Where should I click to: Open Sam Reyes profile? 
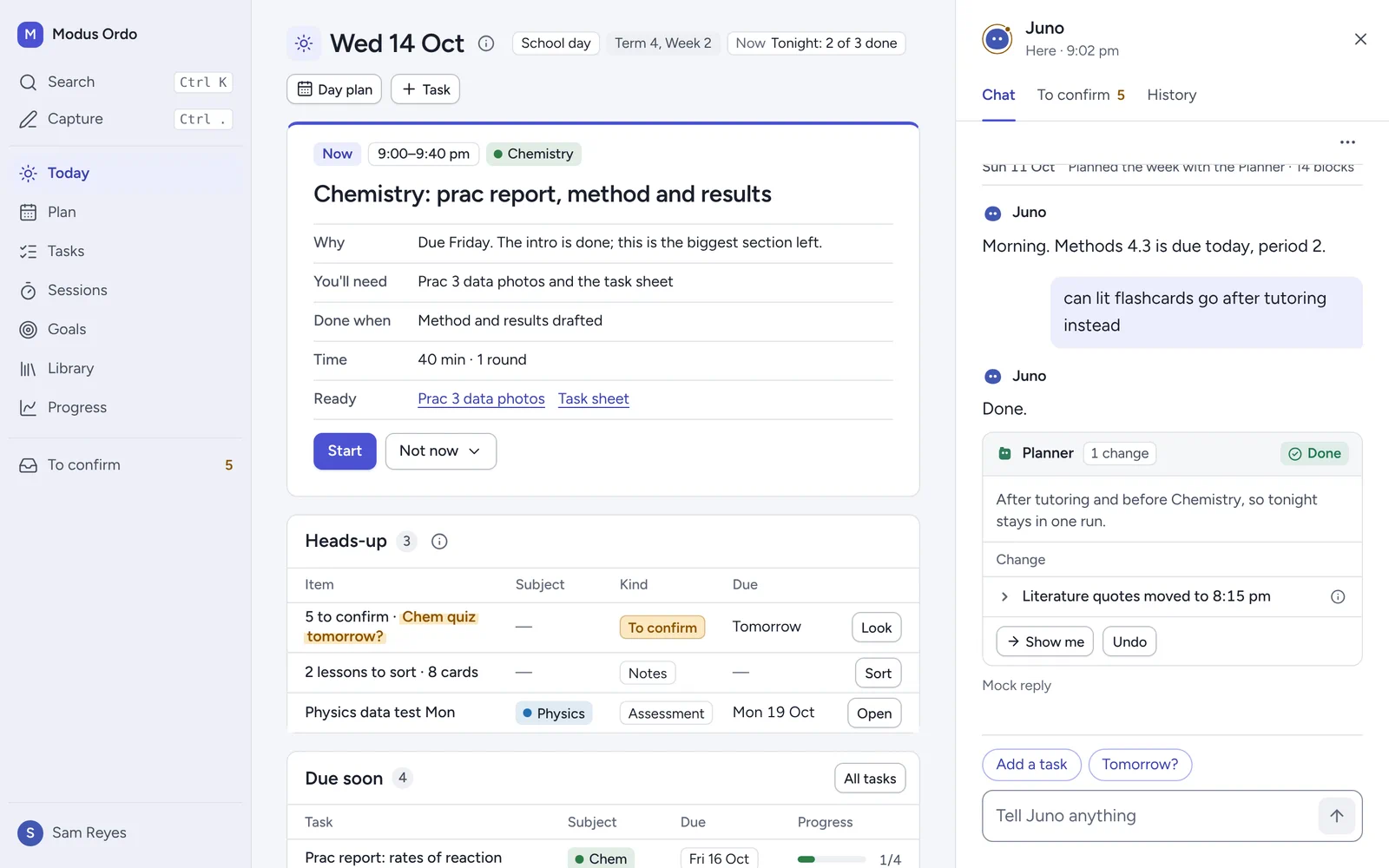pyautogui.click(x=72, y=833)
